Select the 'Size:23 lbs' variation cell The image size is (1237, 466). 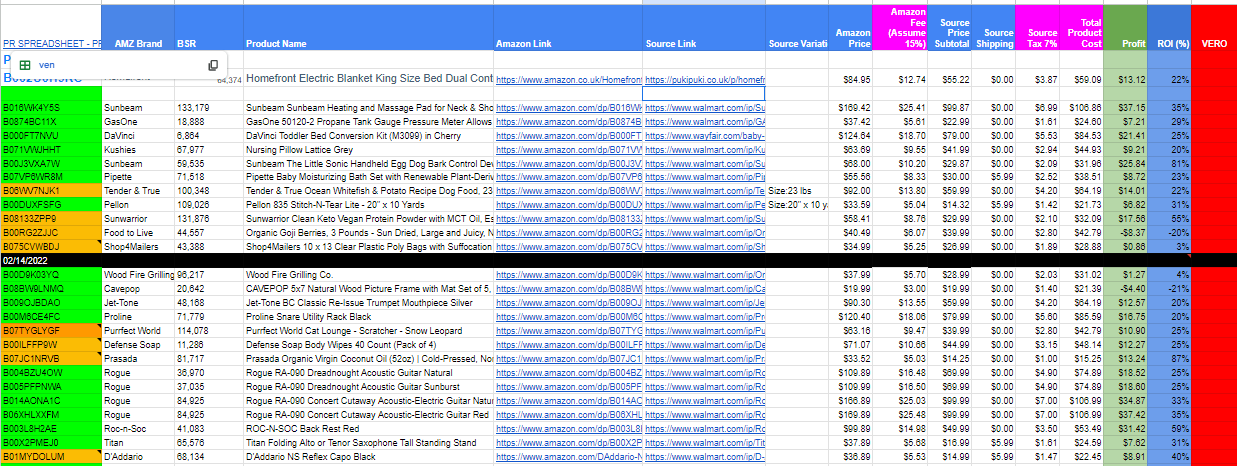coord(797,189)
